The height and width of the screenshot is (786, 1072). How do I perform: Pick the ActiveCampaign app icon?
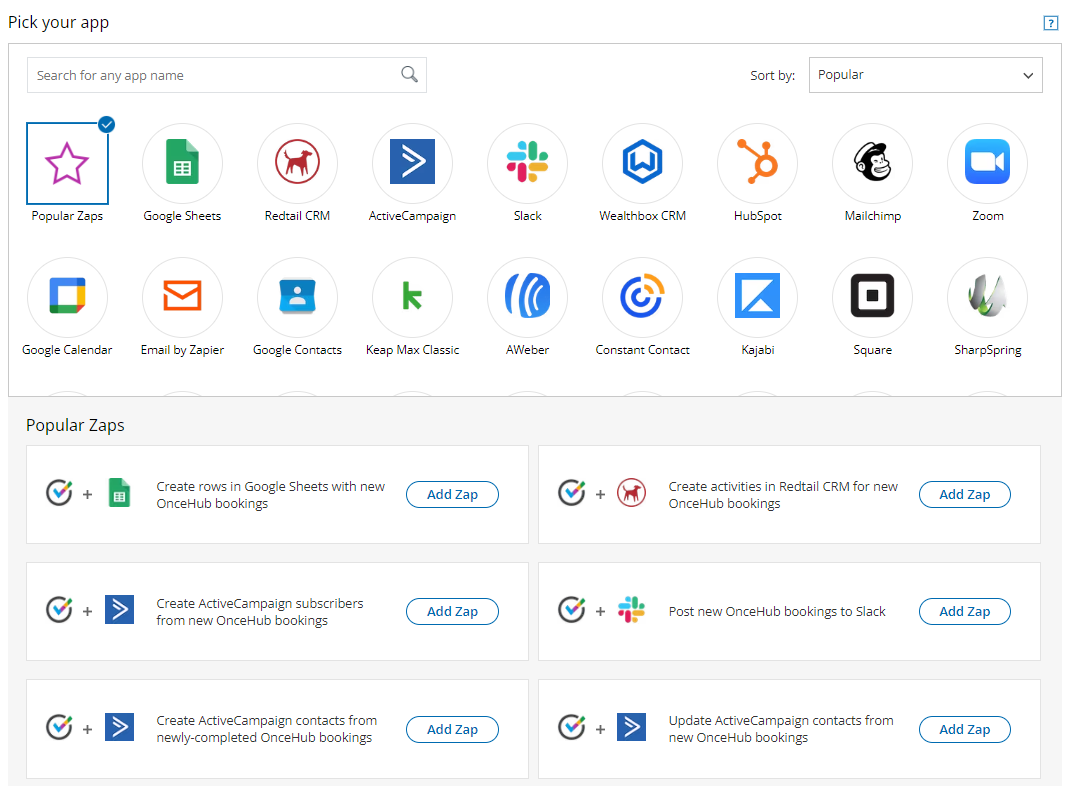coord(412,164)
